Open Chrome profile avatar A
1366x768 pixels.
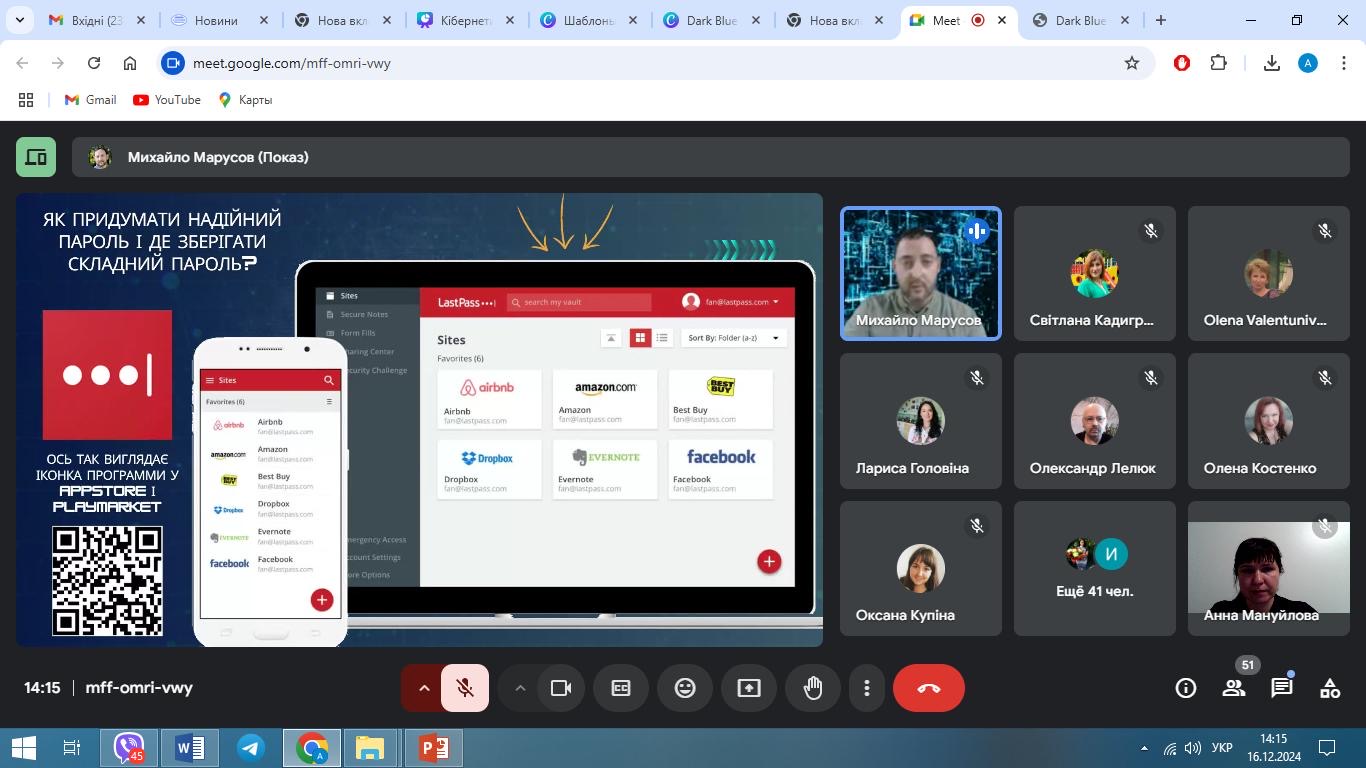tap(1308, 63)
